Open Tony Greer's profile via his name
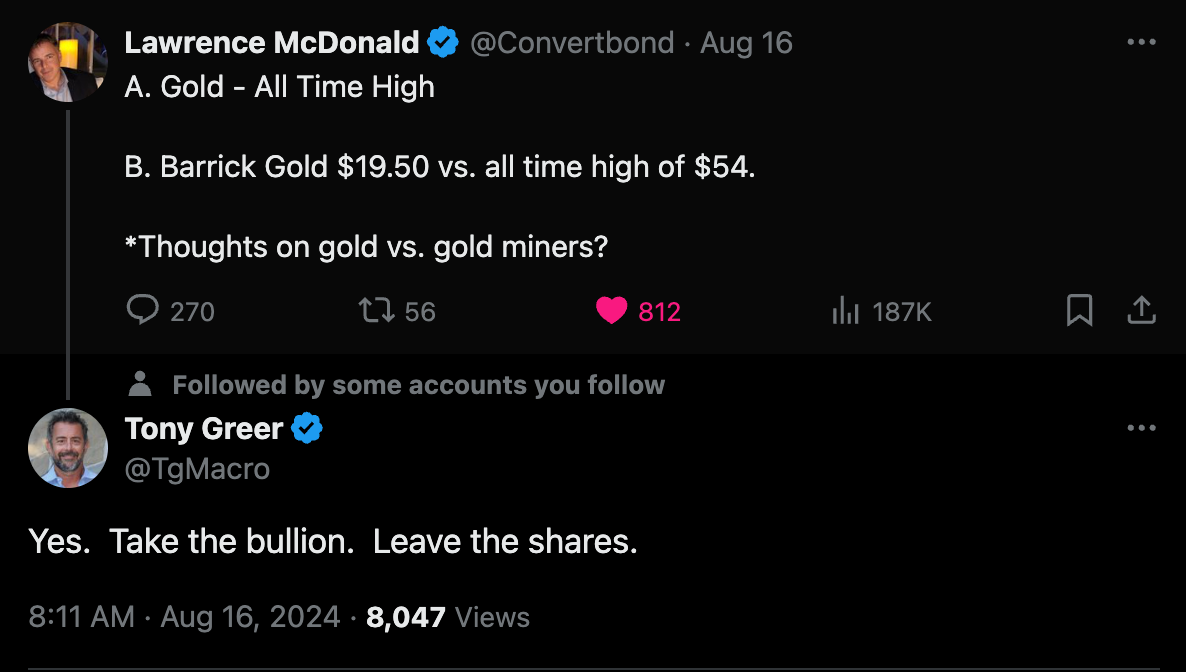This screenshot has width=1186, height=672. point(204,428)
